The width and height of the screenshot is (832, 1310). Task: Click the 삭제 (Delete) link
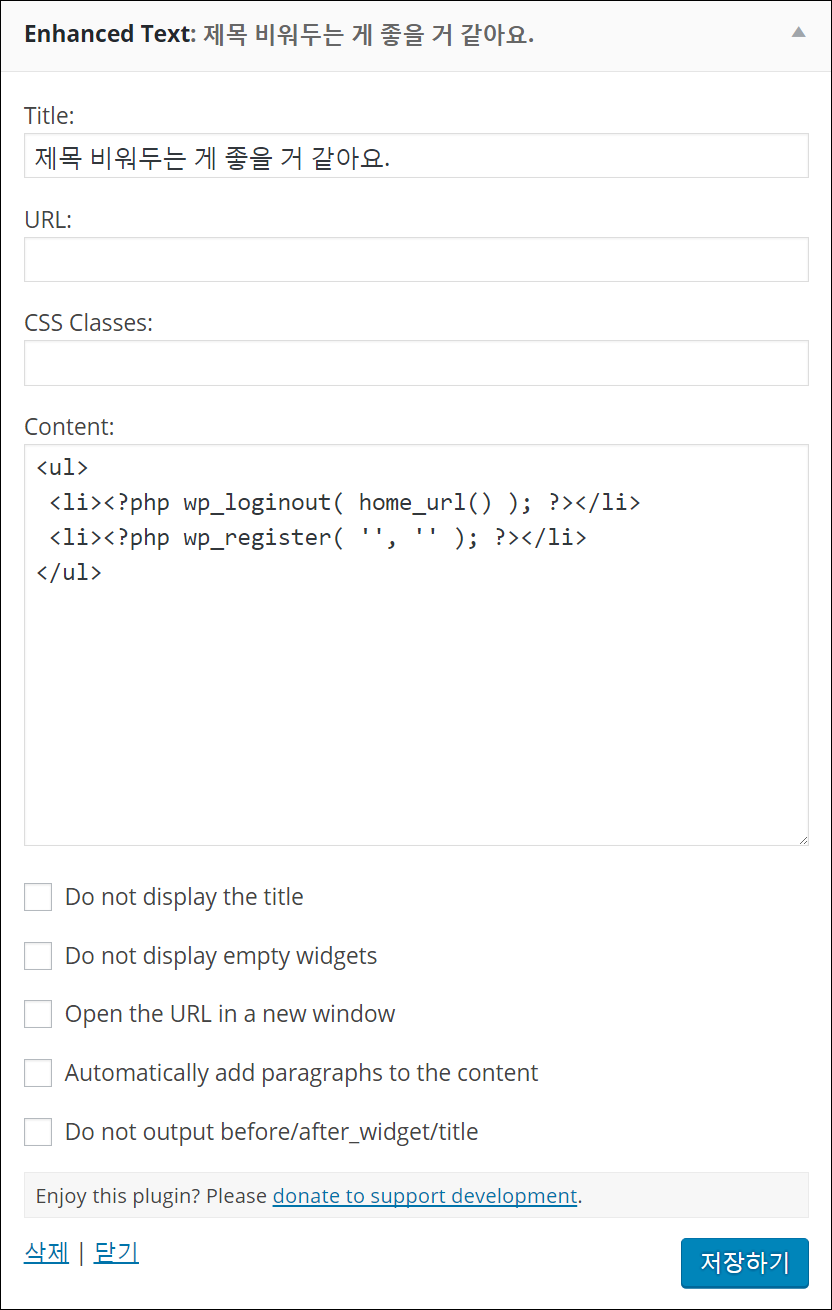[46, 1252]
